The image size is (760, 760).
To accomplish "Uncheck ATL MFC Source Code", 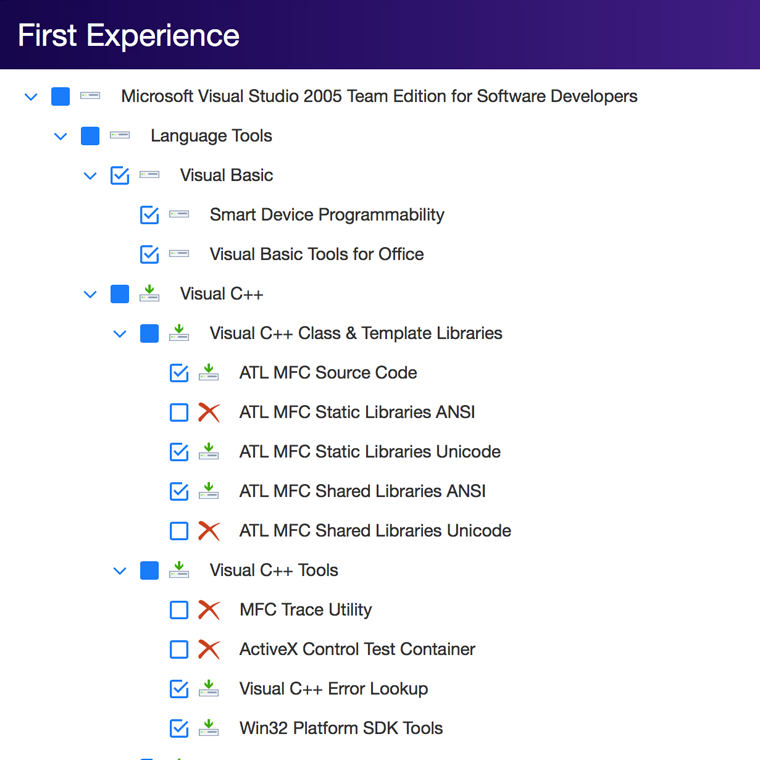I will pos(179,373).
